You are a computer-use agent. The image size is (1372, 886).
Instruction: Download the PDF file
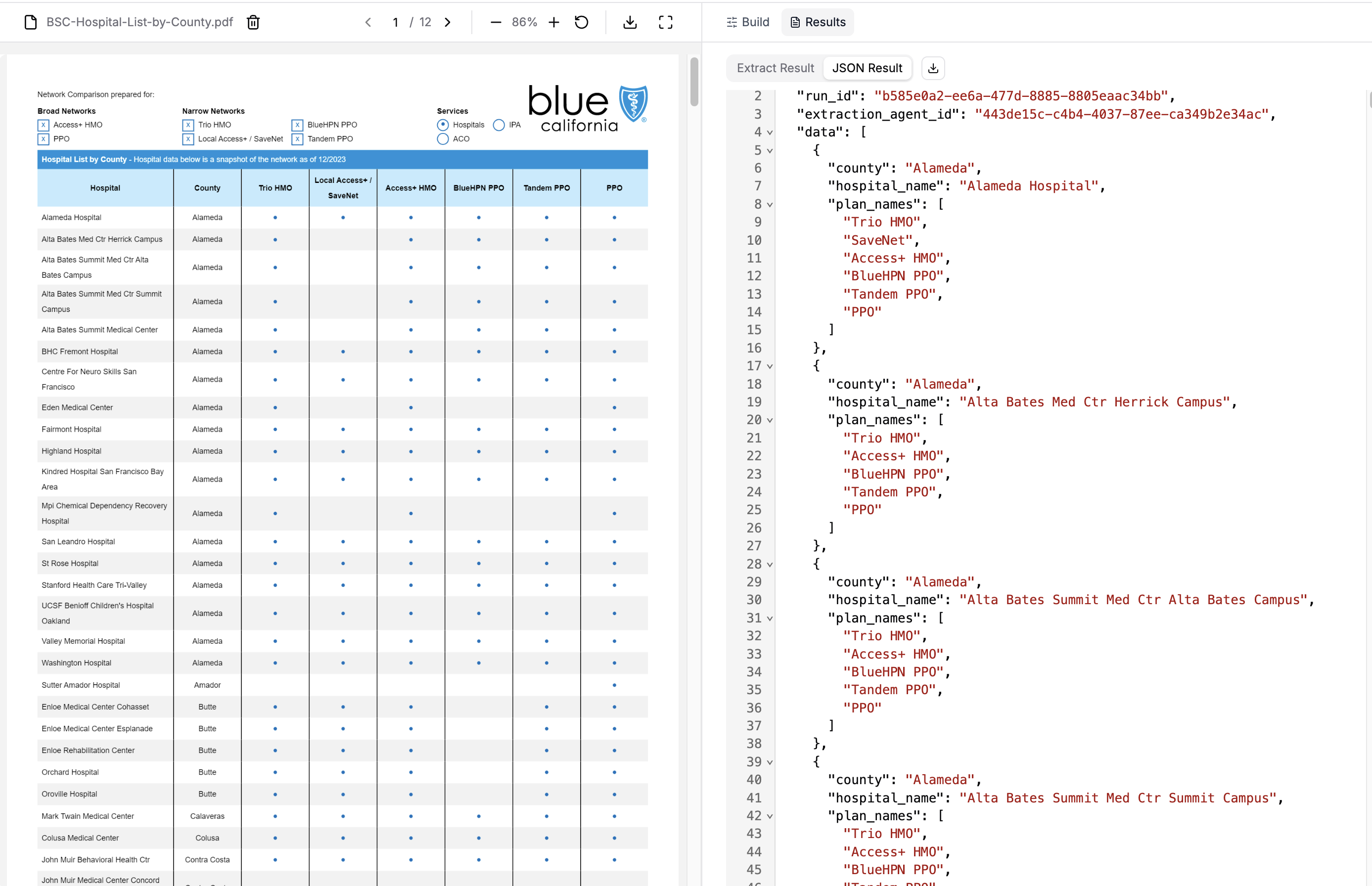click(630, 22)
